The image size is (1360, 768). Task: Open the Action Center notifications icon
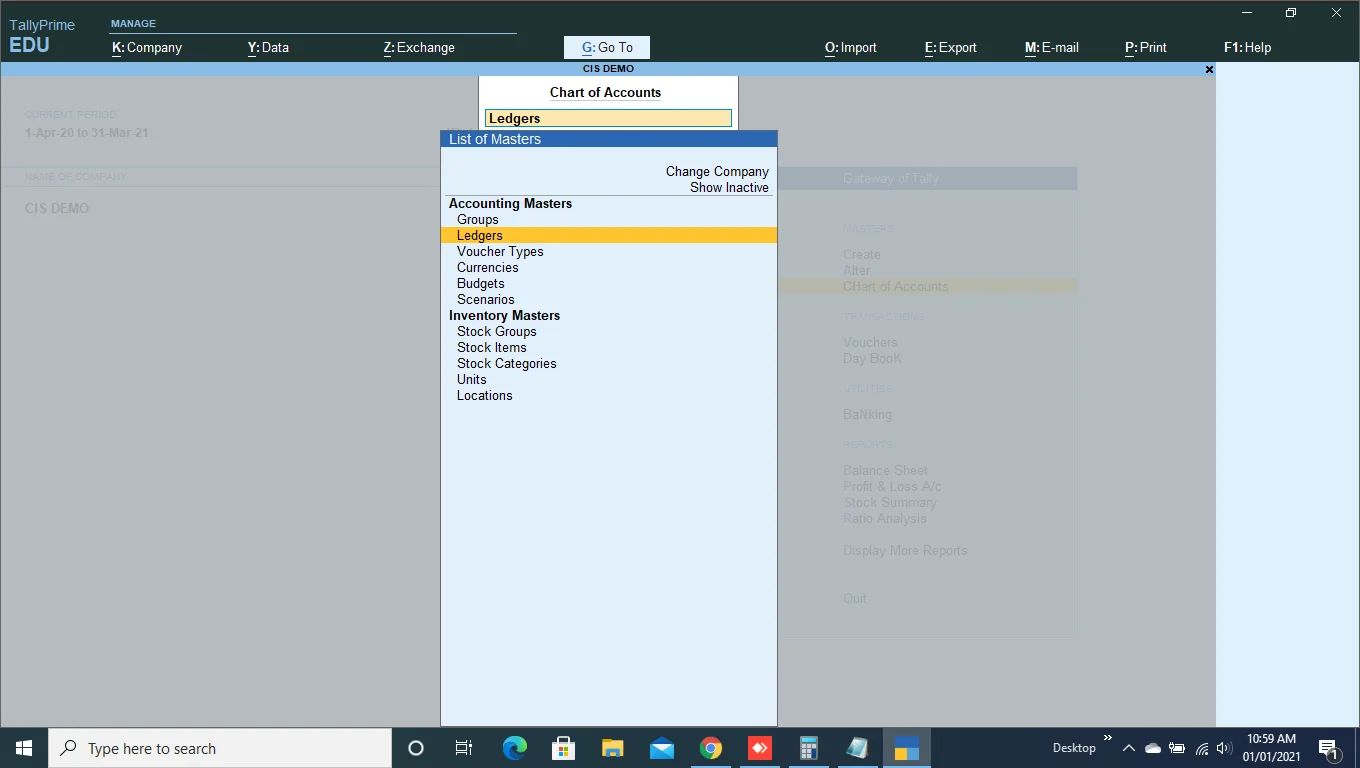point(1330,748)
